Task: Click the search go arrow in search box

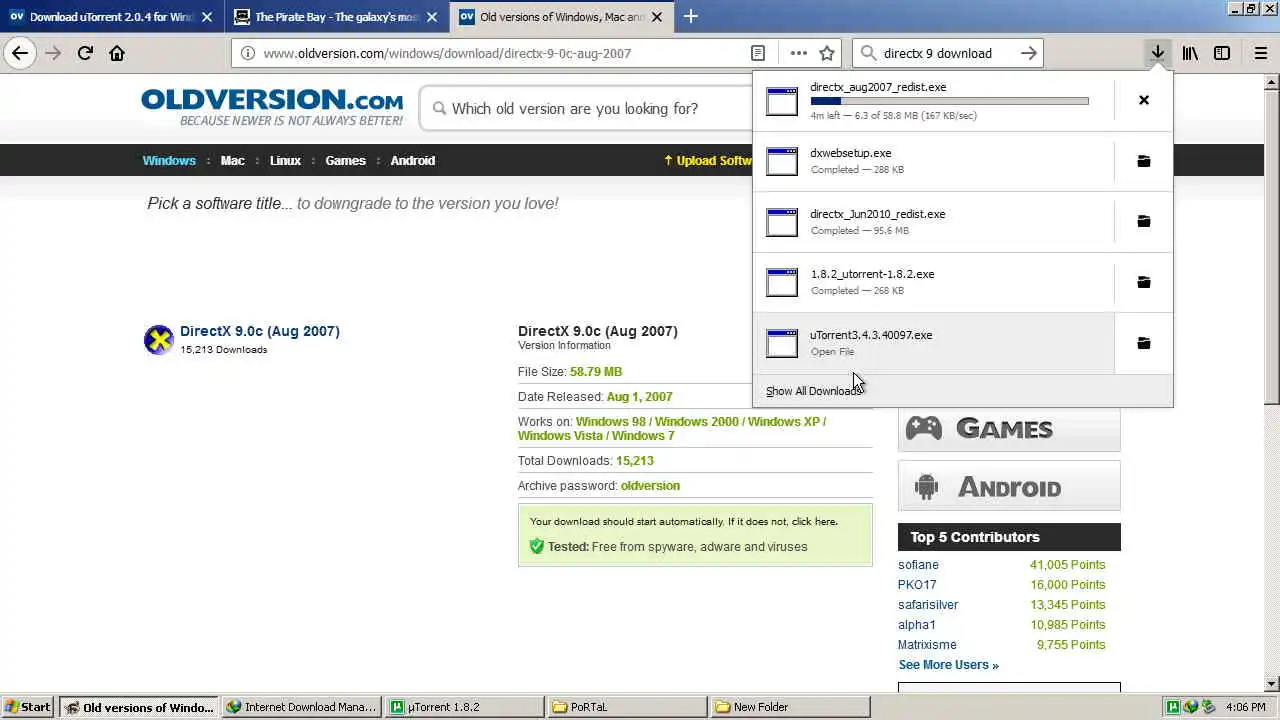Action: [x=1029, y=53]
